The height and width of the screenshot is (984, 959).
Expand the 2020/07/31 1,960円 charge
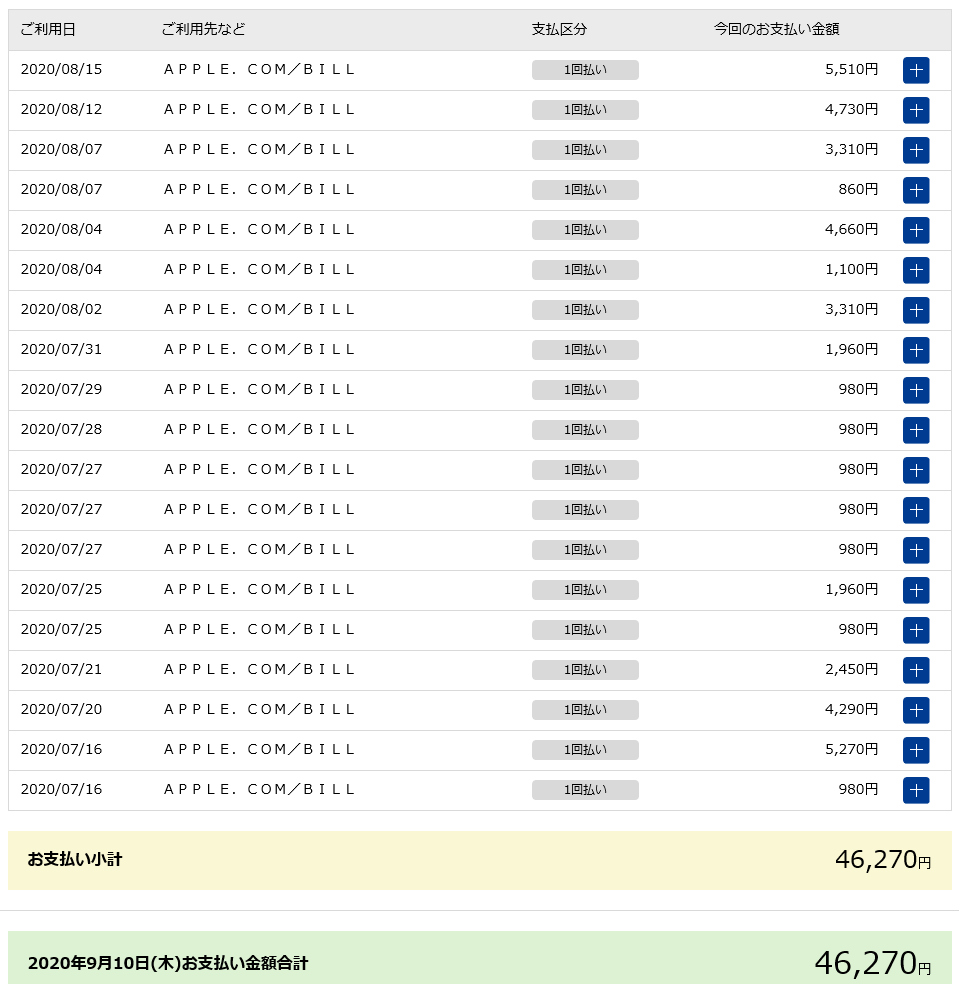pos(916,350)
